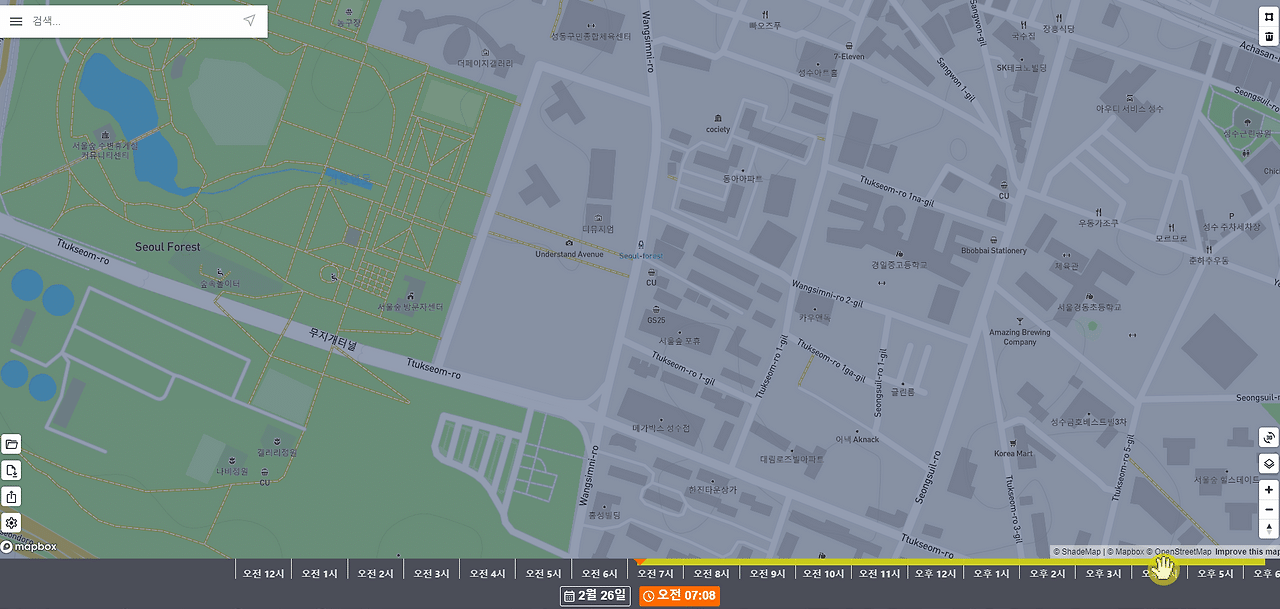Image resolution: width=1280 pixels, height=609 pixels.
Task: Zoom out of the map
Action: point(1269,510)
